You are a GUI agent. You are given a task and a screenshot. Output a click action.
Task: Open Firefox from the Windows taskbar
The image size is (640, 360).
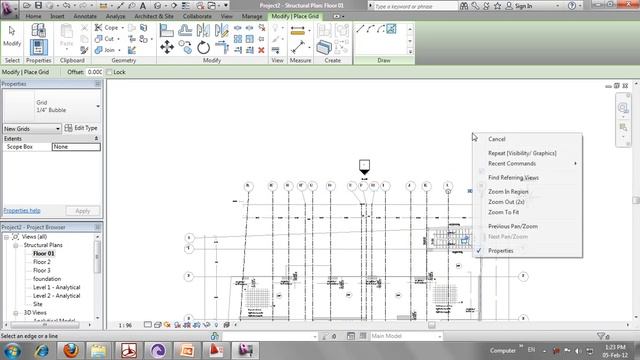tap(71, 350)
